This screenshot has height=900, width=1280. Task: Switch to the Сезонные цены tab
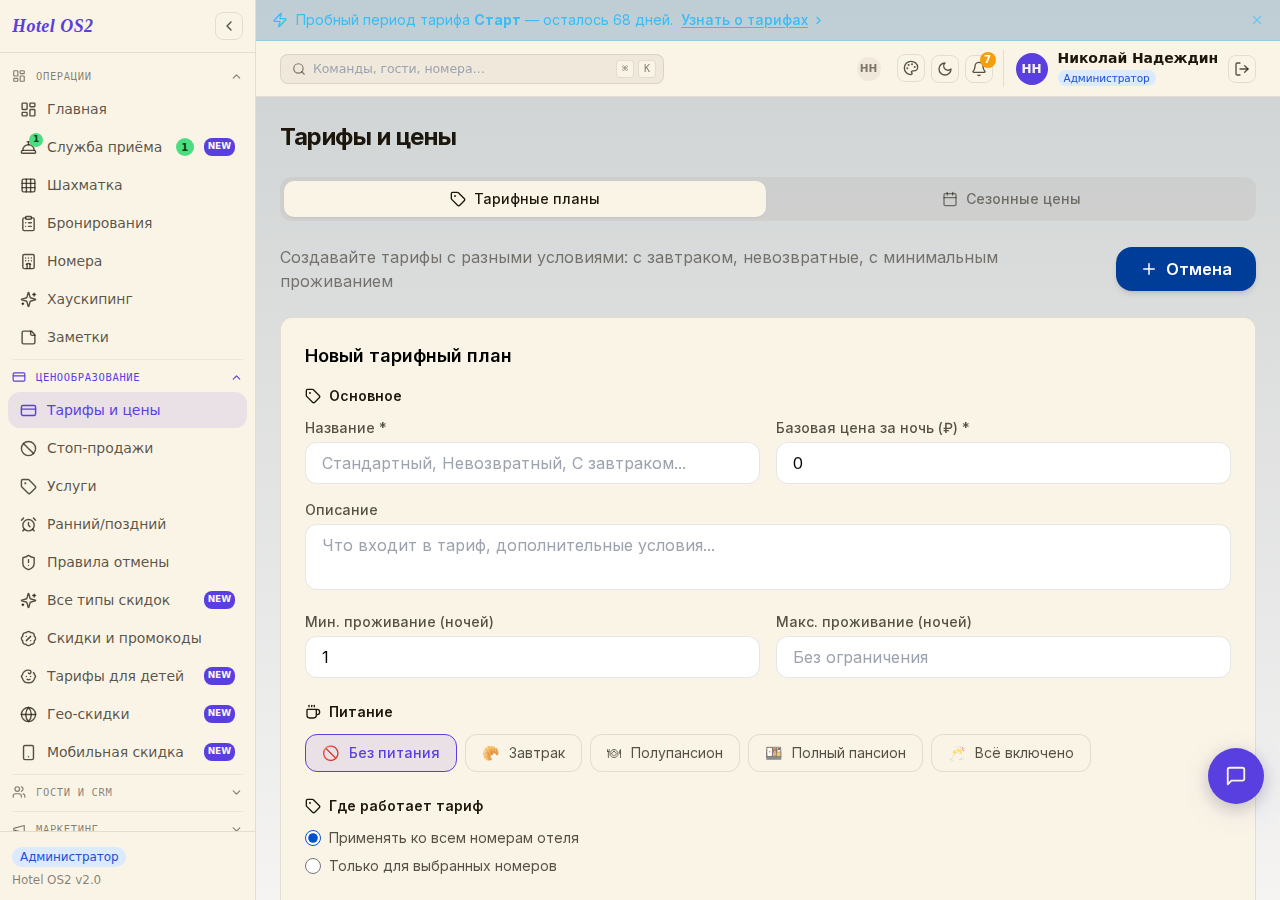tap(1011, 199)
